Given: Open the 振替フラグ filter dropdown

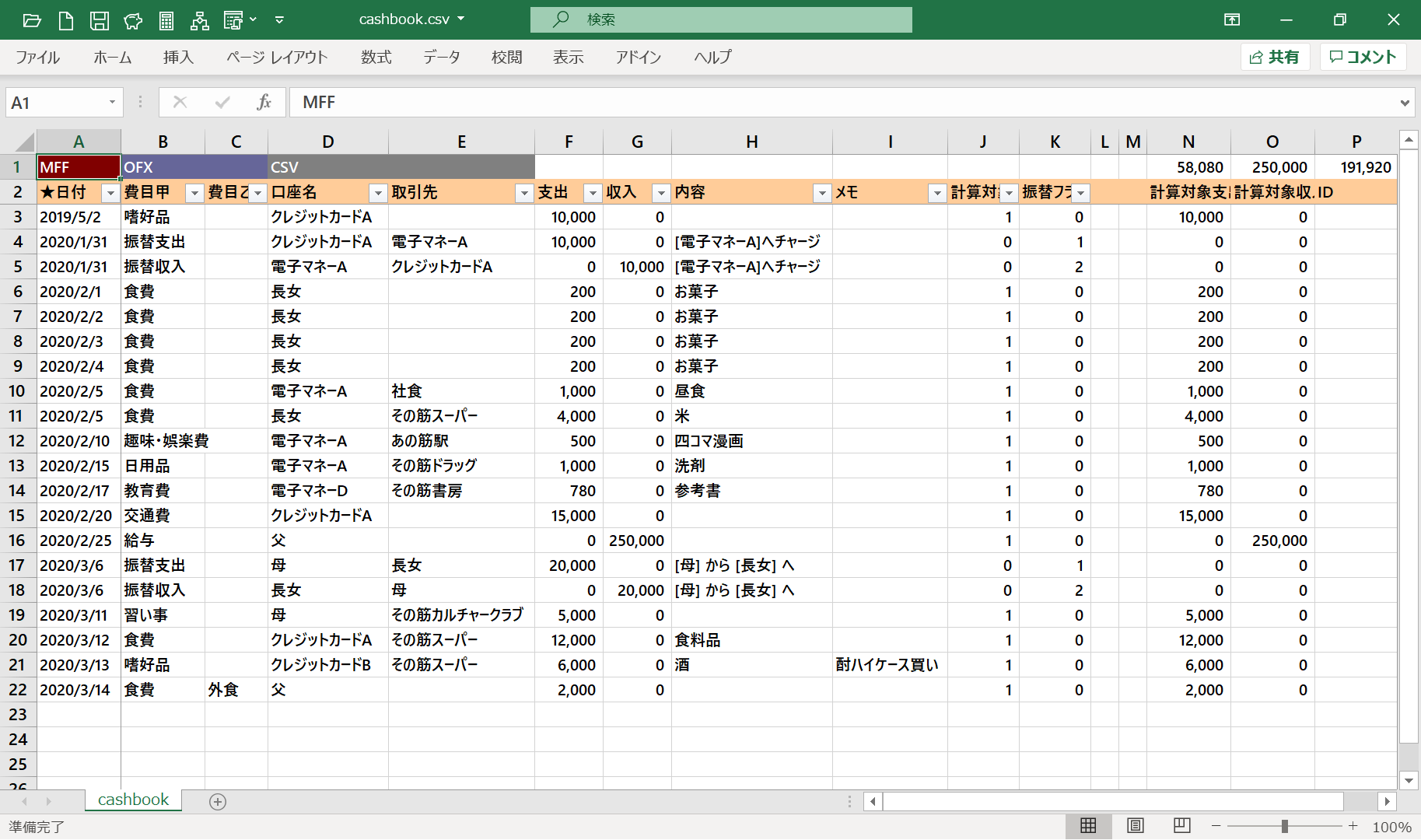Looking at the screenshot, I should click(1080, 193).
